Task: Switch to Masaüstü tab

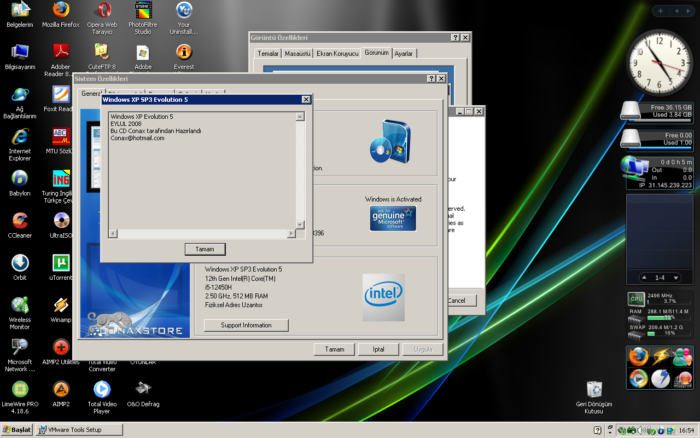Action: tap(297, 54)
